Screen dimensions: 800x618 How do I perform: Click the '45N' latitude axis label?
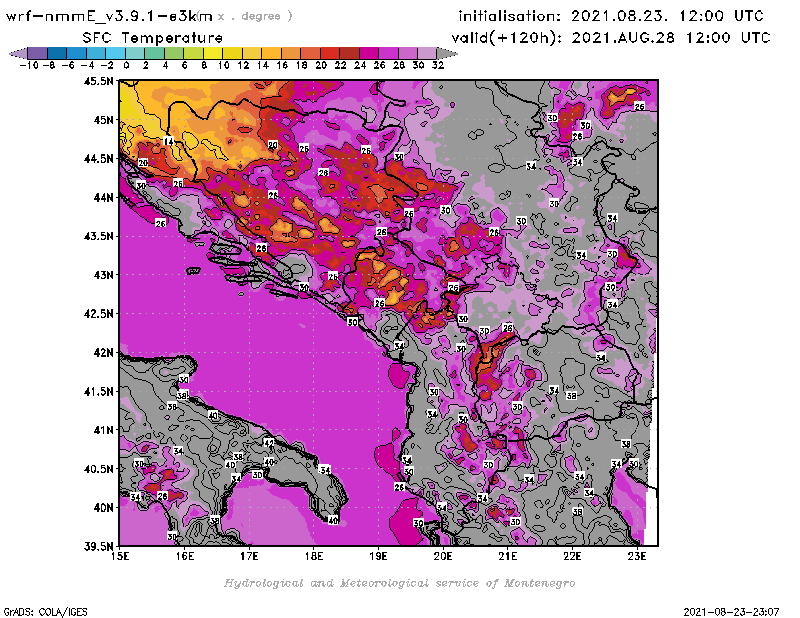[104, 120]
